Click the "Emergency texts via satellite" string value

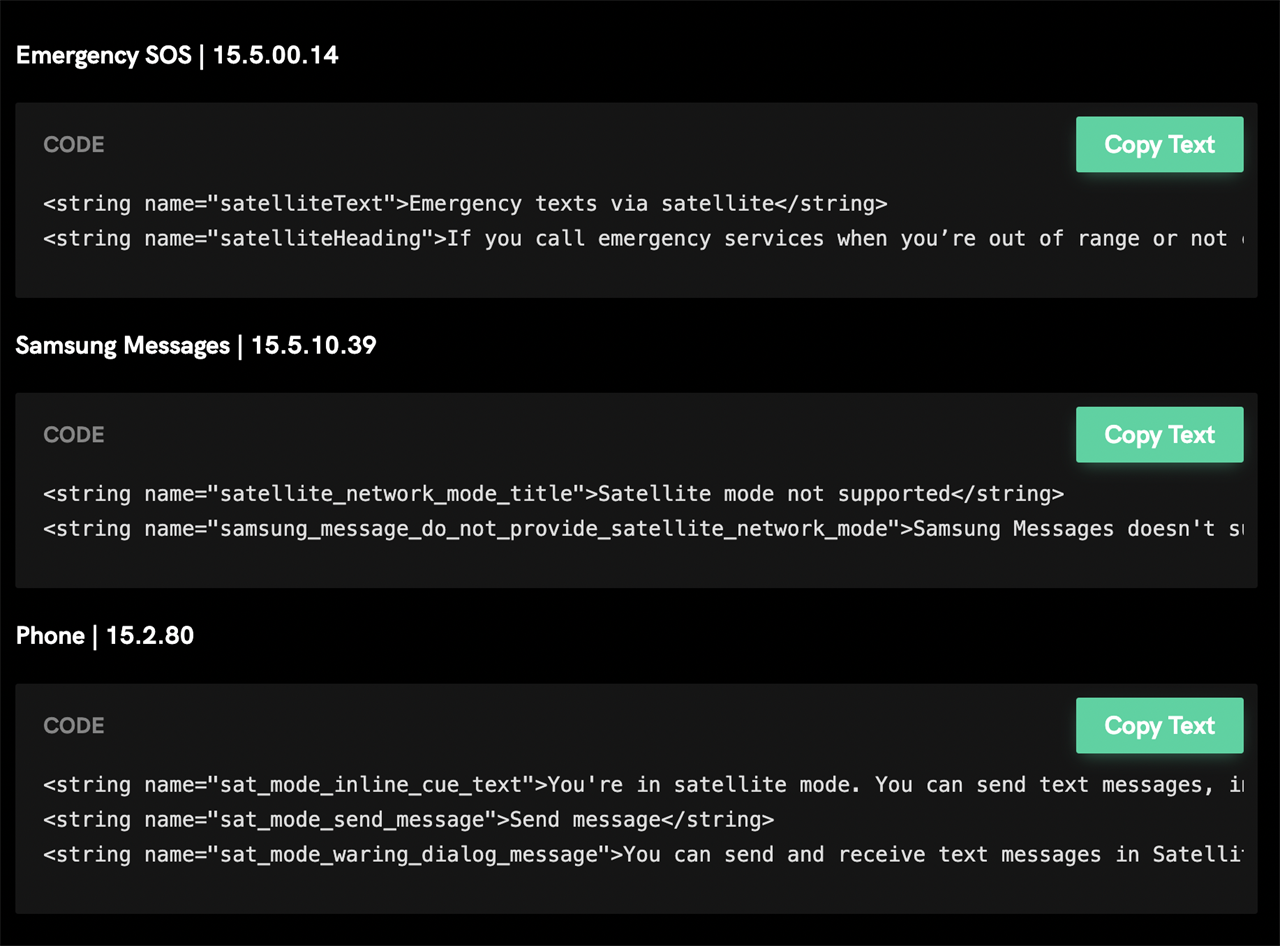tap(591, 204)
